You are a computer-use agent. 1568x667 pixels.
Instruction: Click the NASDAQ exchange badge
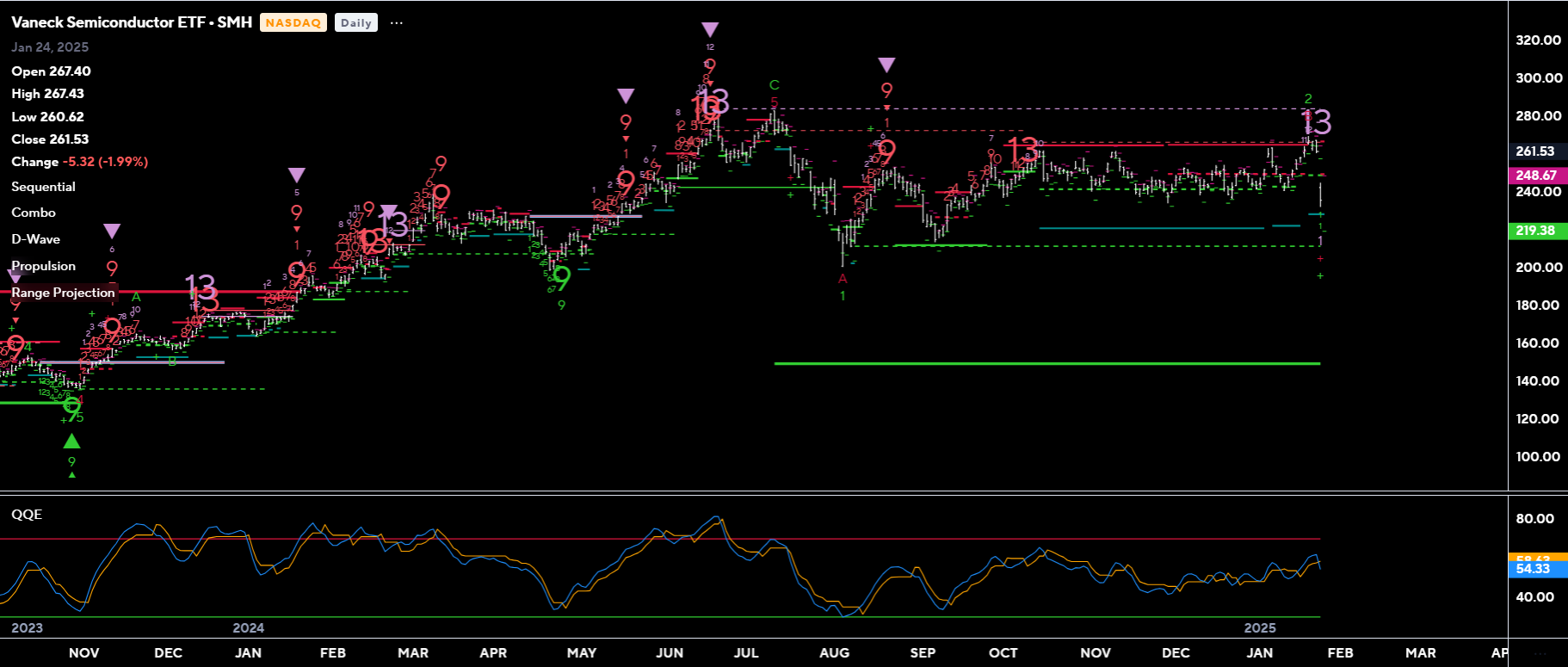[x=293, y=23]
